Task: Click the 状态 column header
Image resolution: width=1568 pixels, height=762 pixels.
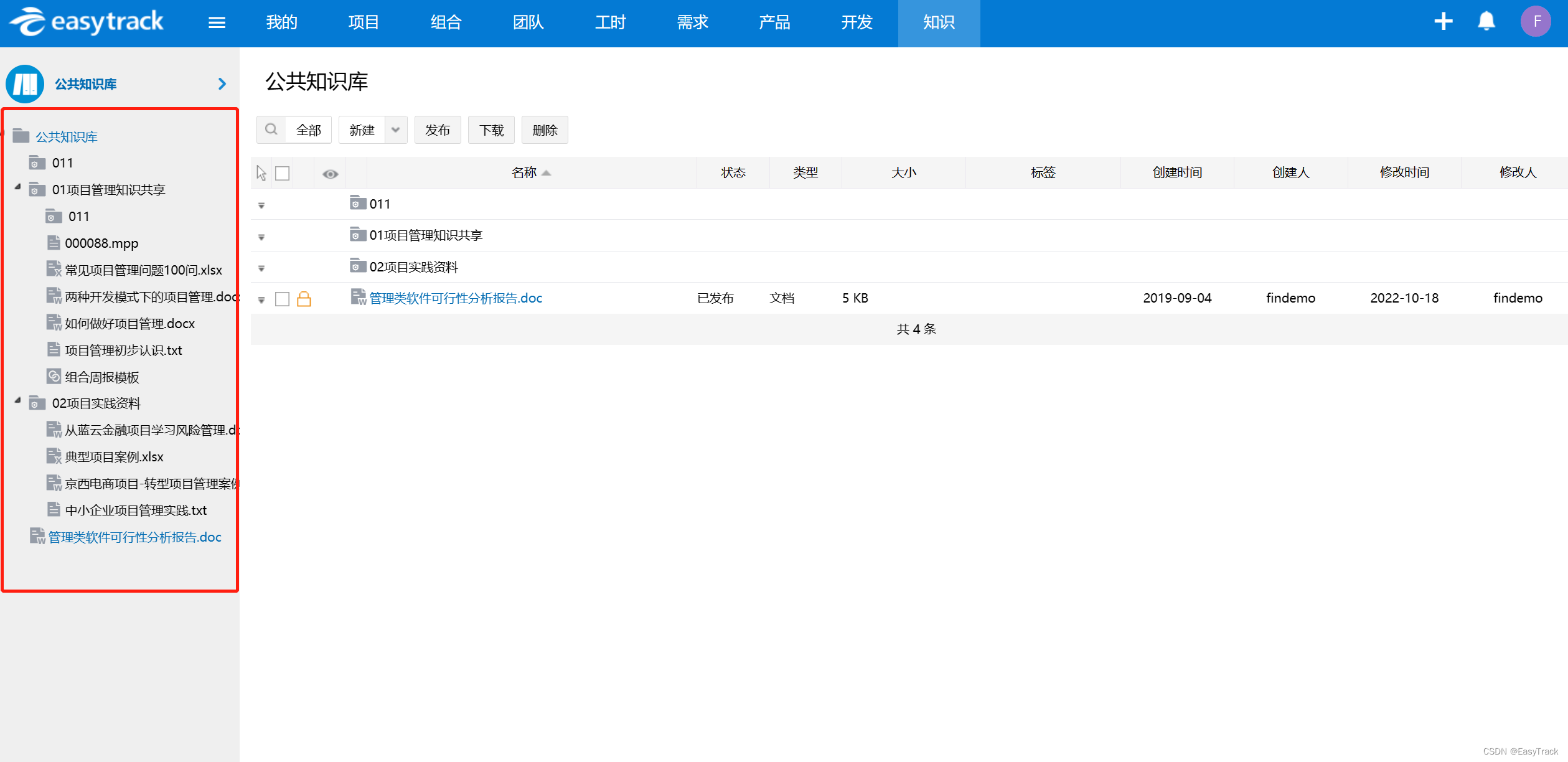Action: 733,172
